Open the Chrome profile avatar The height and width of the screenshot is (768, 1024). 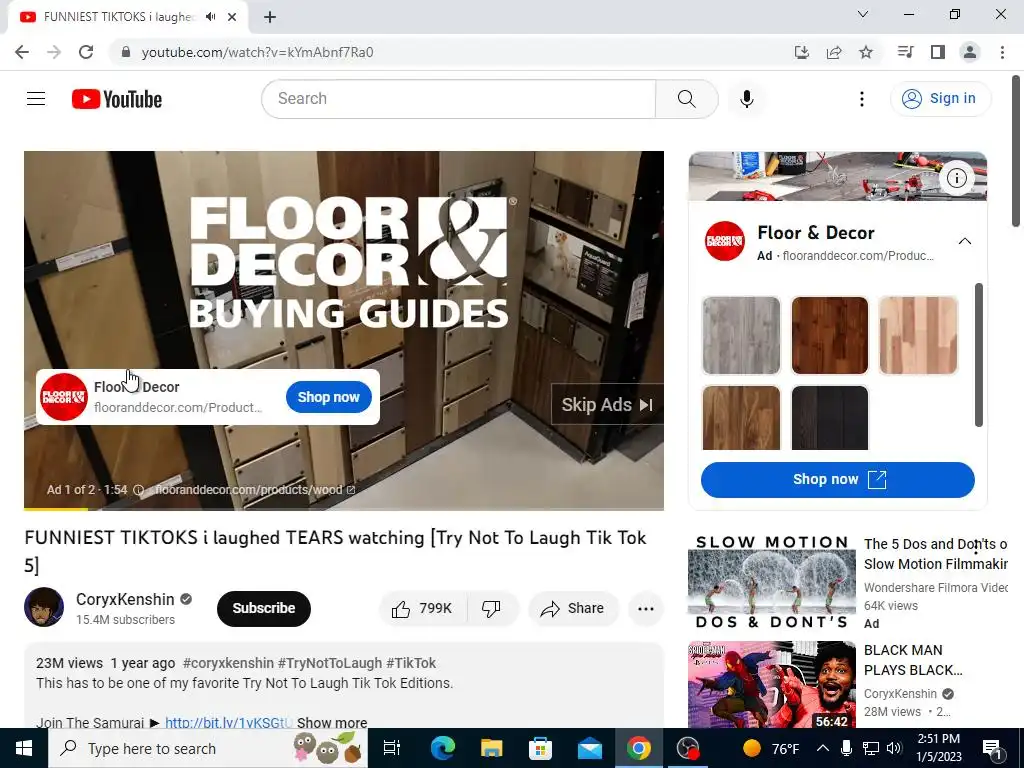coord(970,52)
